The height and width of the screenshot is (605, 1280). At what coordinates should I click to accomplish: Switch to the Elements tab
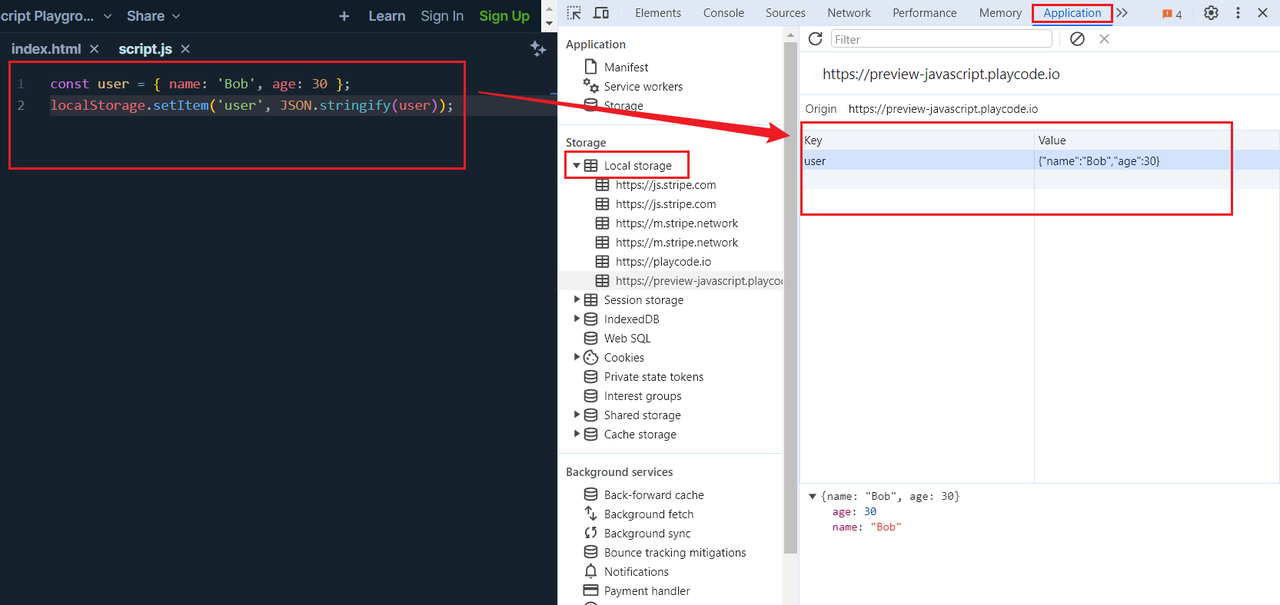(x=658, y=13)
